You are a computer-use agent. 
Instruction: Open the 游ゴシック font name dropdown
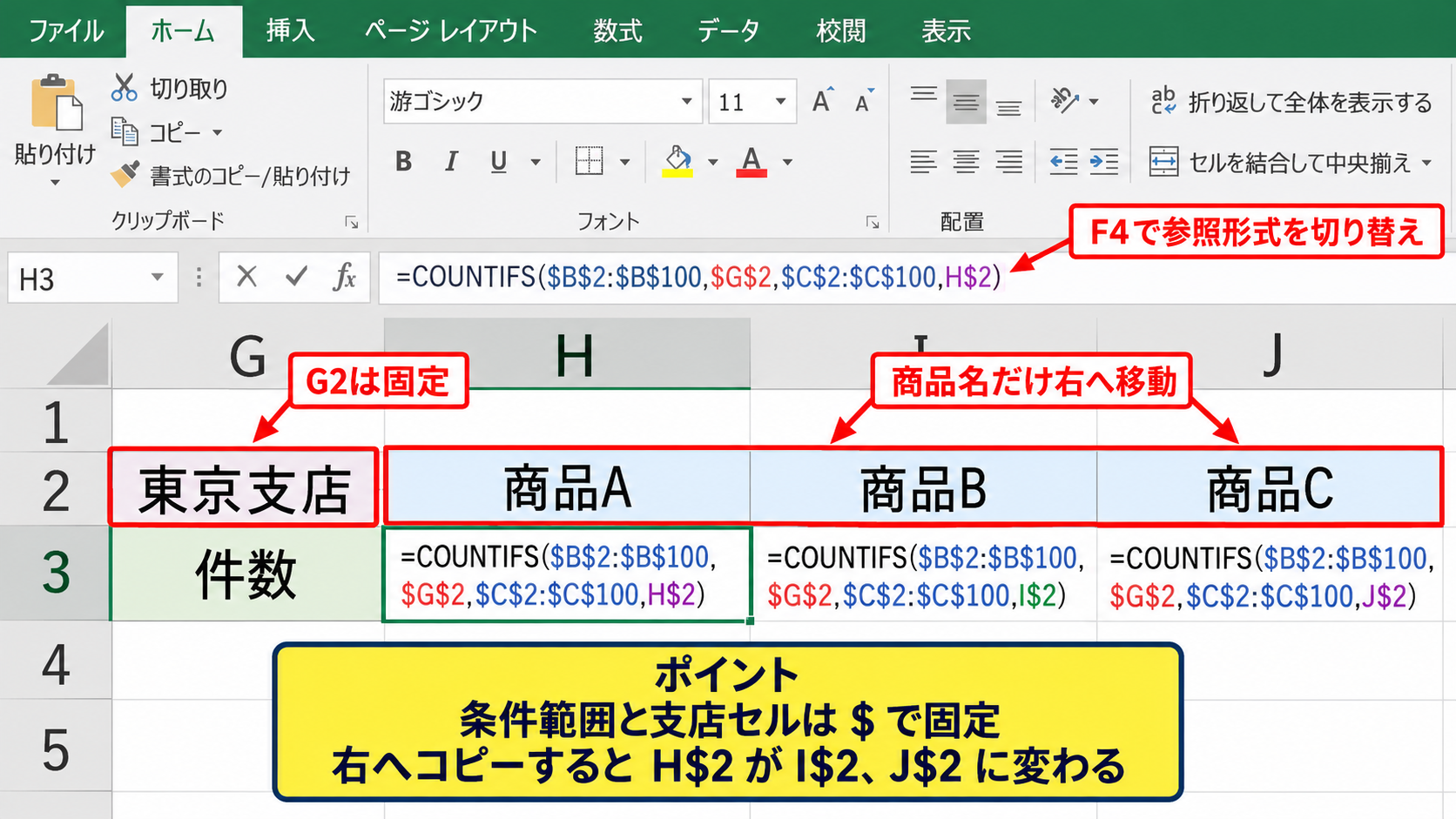pyautogui.click(x=686, y=101)
